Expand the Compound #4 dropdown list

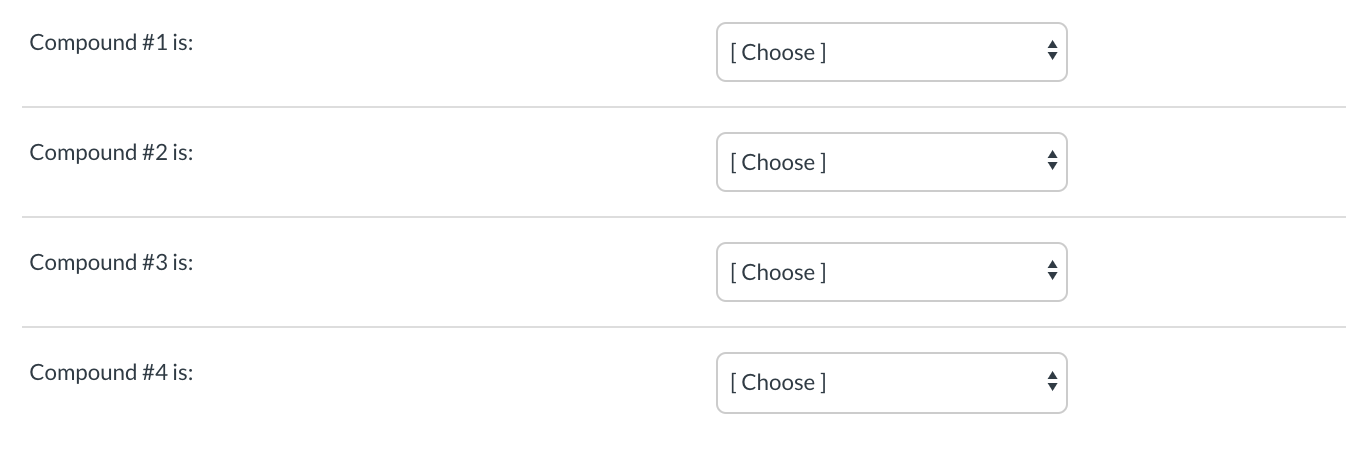pos(892,382)
